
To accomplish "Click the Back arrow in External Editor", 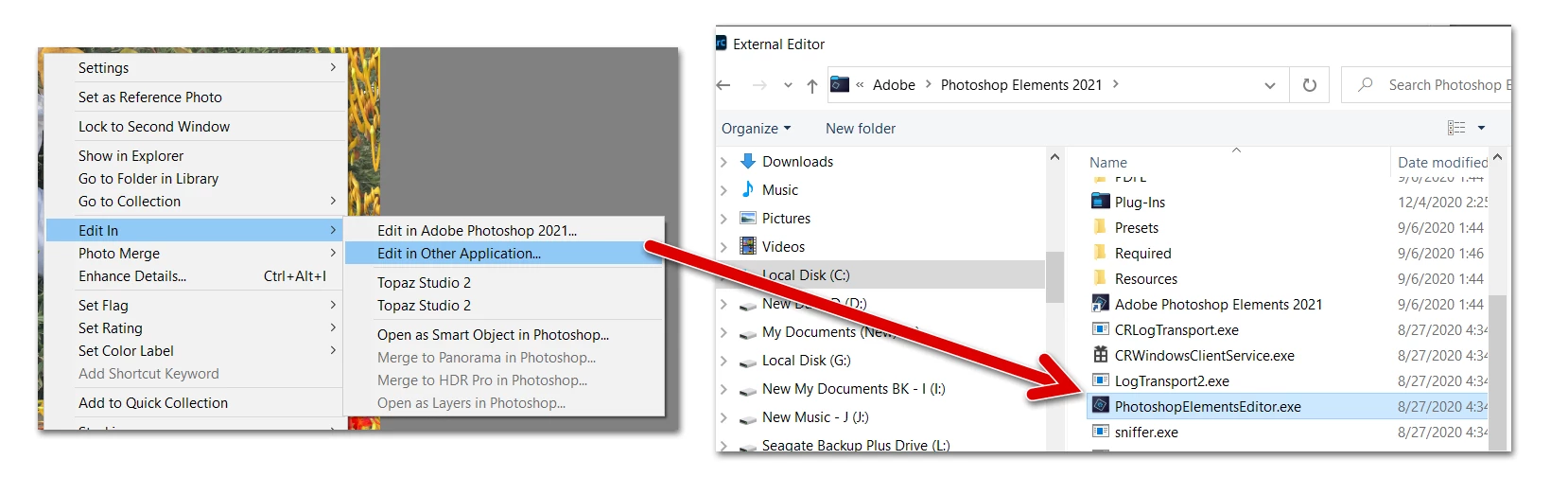I will pyautogui.click(x=724, y=85).
